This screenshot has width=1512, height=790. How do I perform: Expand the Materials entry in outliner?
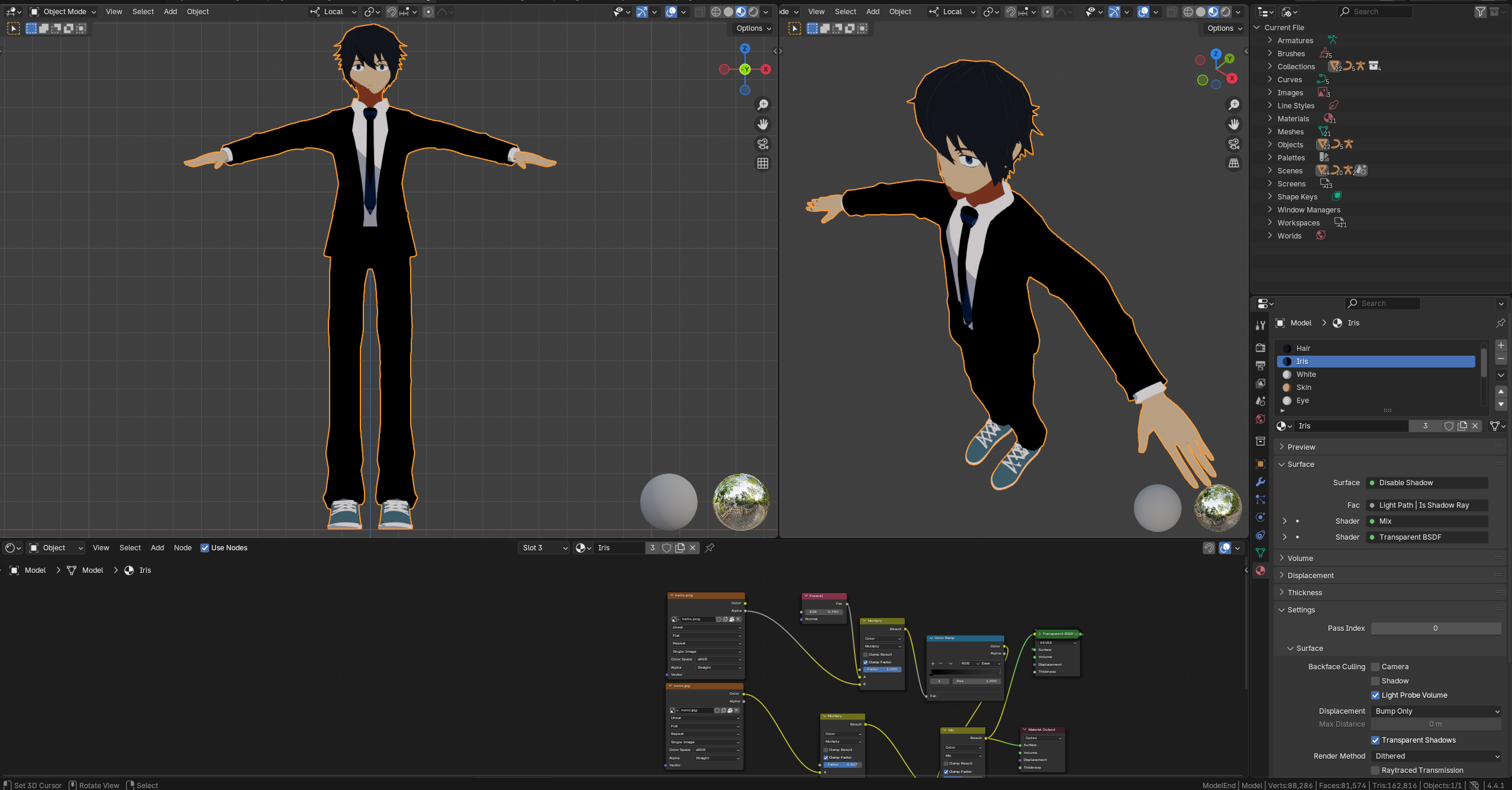pos(1270,118)
